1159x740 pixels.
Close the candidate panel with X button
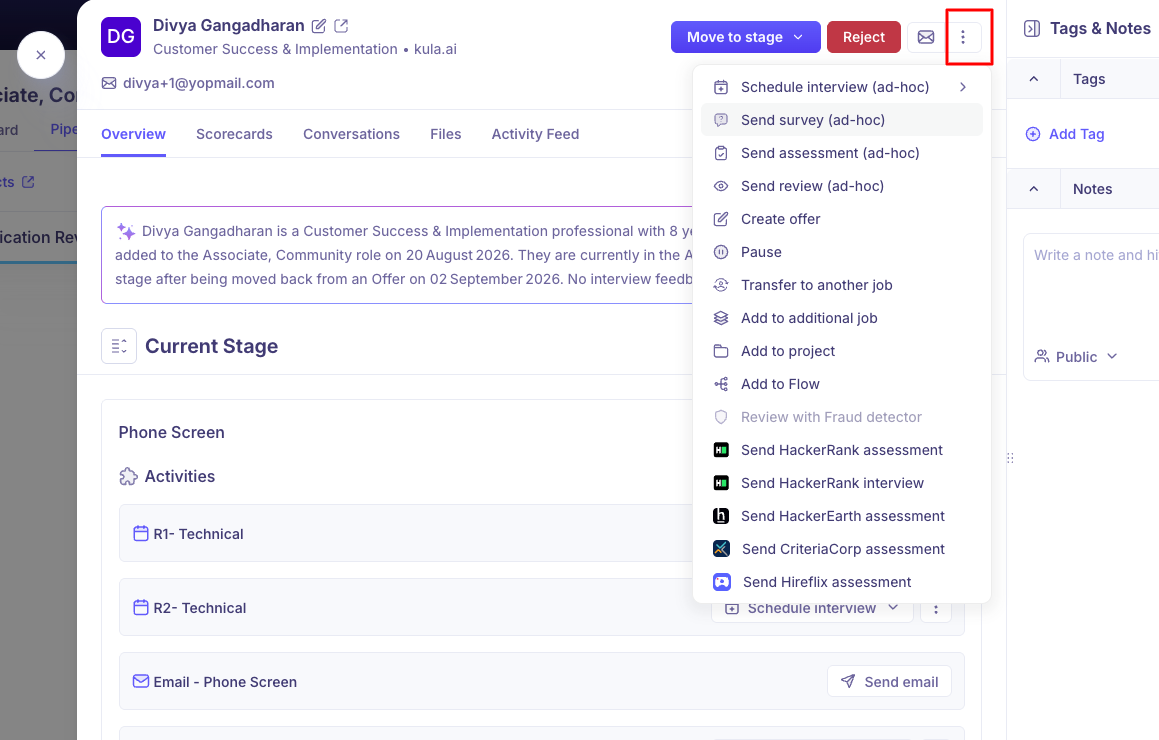coord(41,55)
